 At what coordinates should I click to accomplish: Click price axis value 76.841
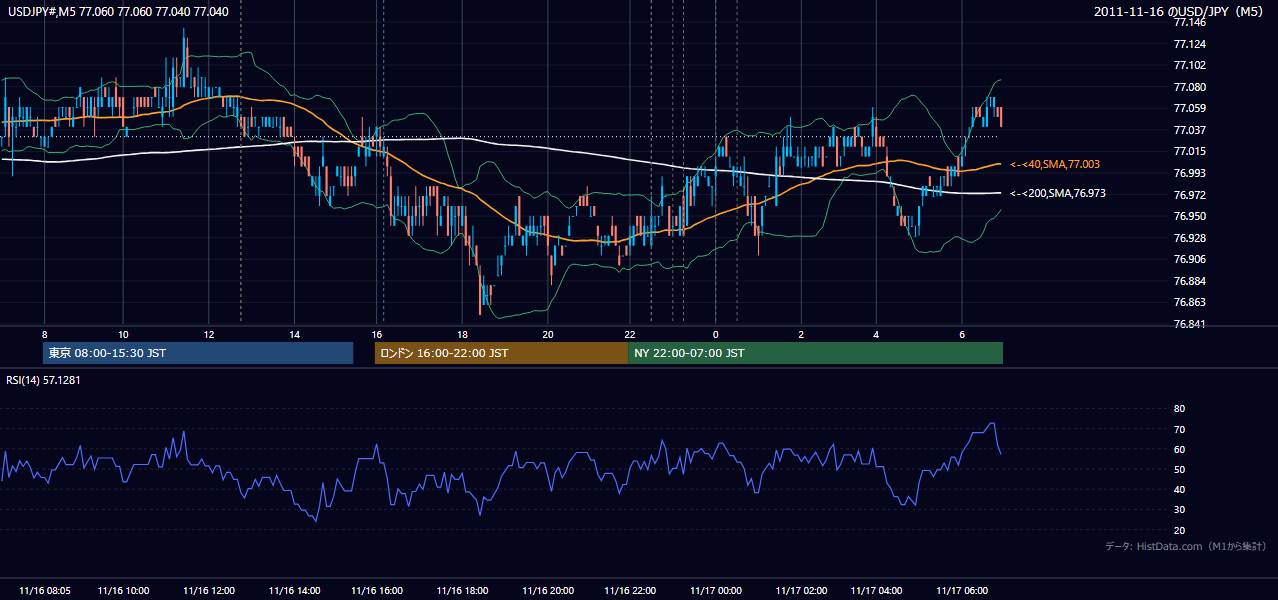[x=1189, y=324]
